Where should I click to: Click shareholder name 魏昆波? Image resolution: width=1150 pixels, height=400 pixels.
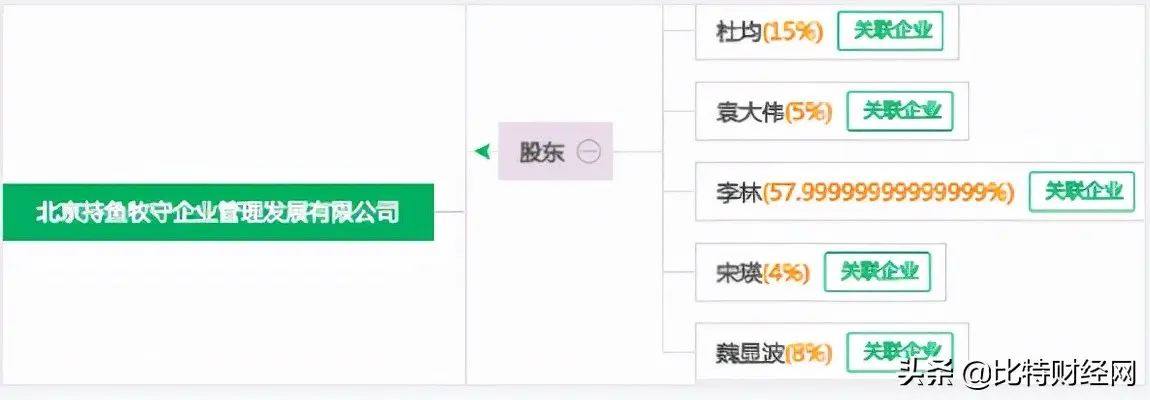(x=750, y=353)
